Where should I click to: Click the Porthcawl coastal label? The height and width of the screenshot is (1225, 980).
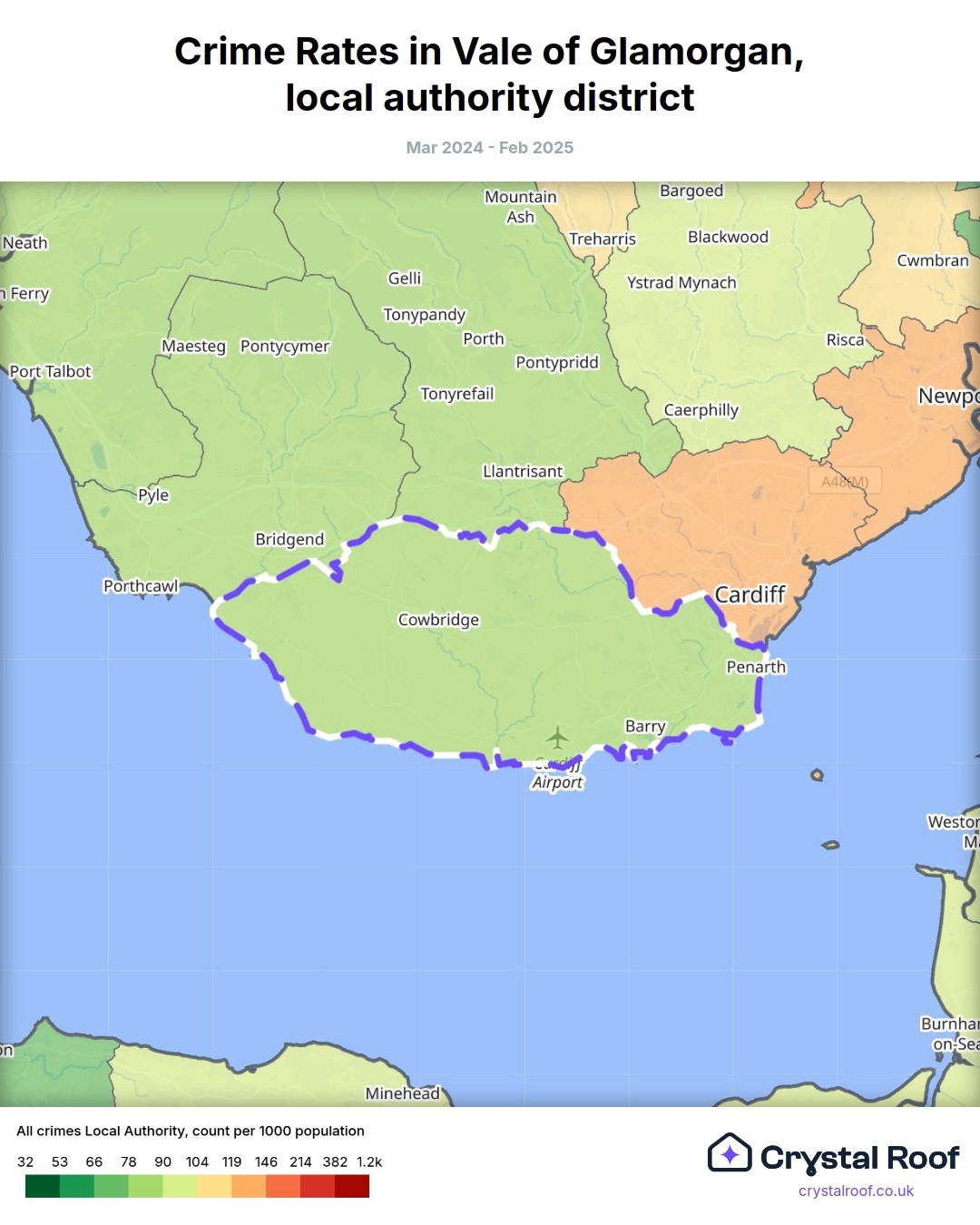141,586
